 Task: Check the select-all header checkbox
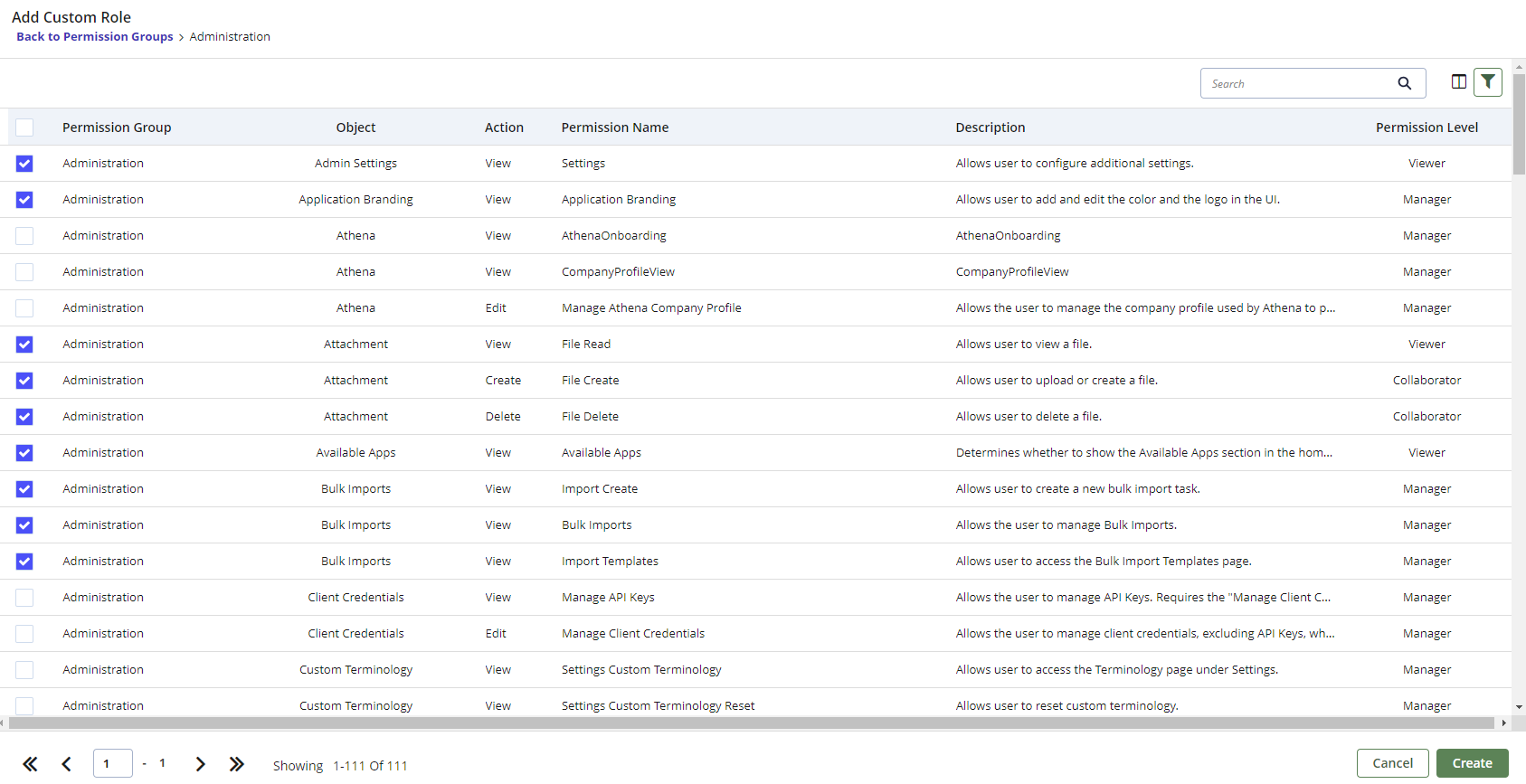24,128
